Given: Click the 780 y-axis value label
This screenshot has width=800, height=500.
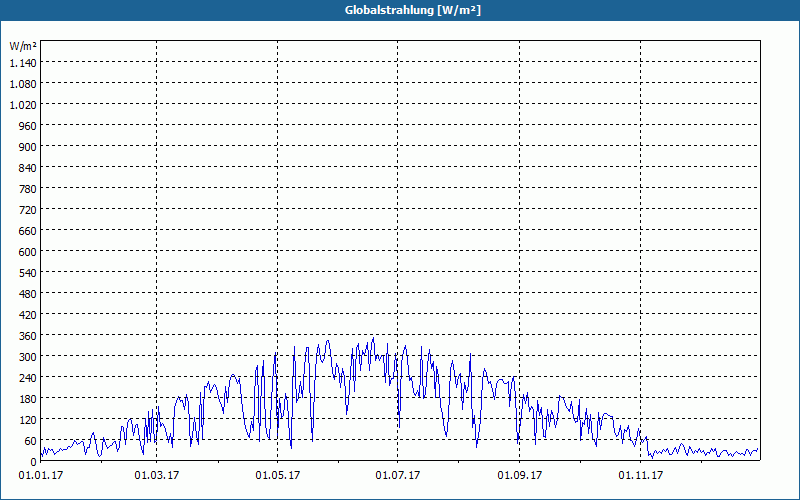Looking at the screenshot, I should [28, 189].
